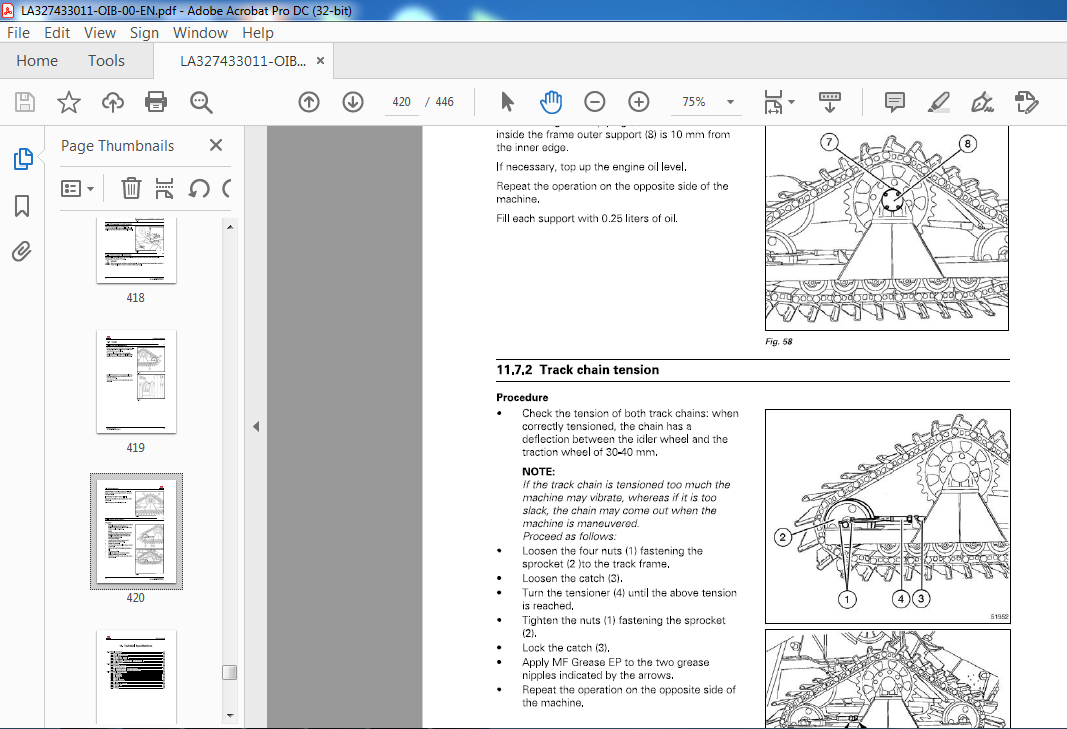Click the send for signature icon
1067x729 pixels.
point(1026,102)
